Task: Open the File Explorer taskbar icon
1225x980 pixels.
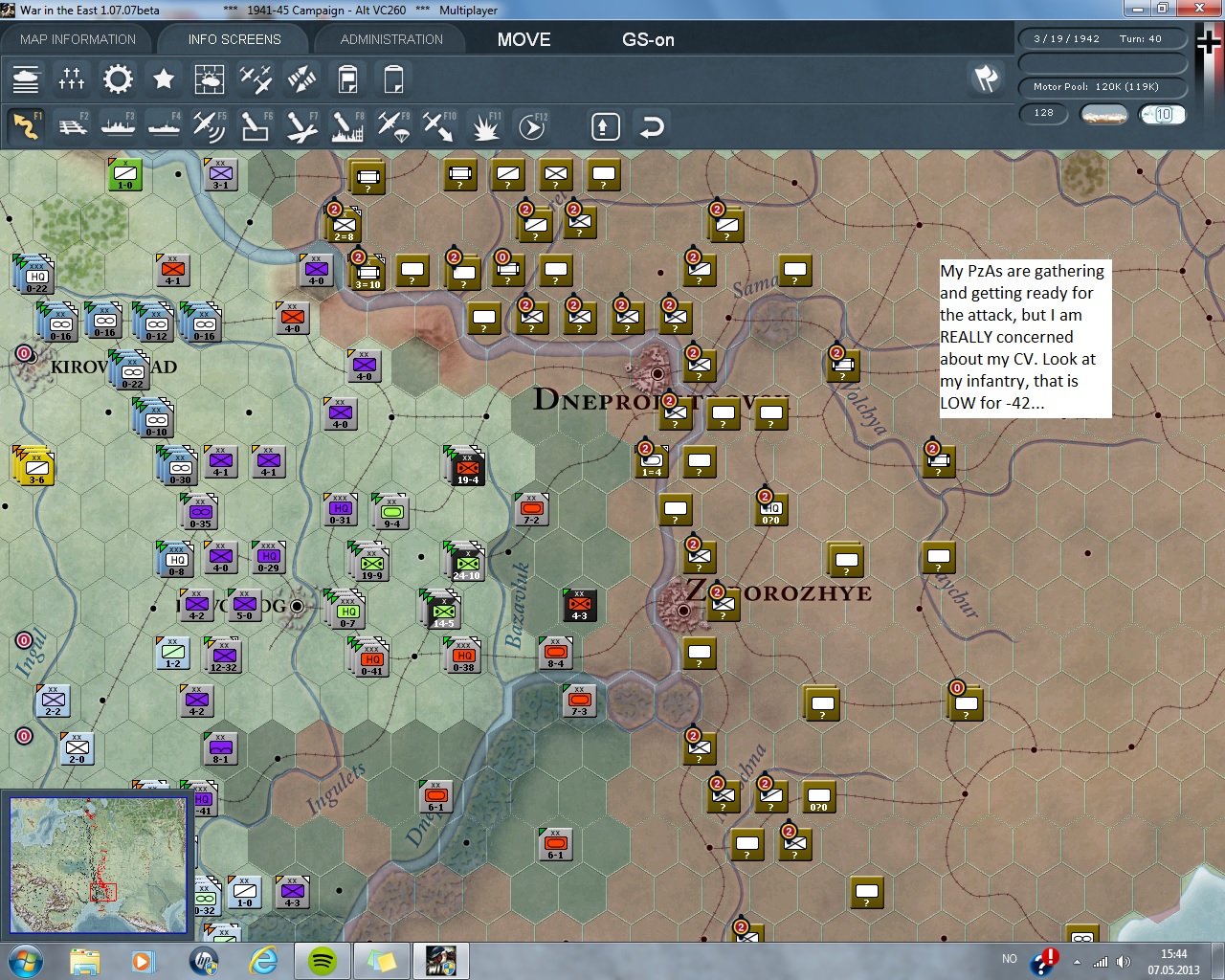Action: [85, 961]
